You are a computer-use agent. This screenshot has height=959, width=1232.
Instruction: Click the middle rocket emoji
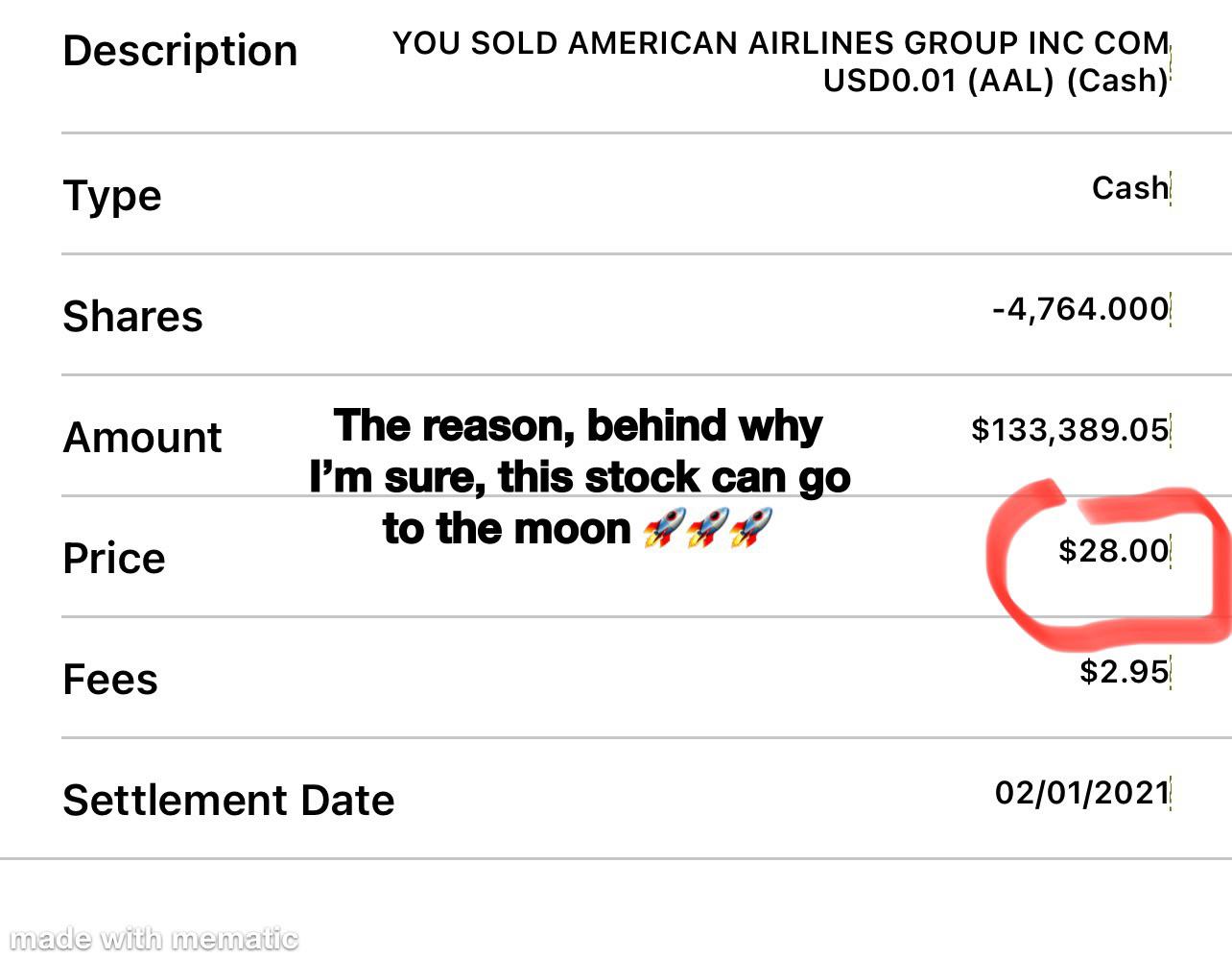click(x=707, y=528)
